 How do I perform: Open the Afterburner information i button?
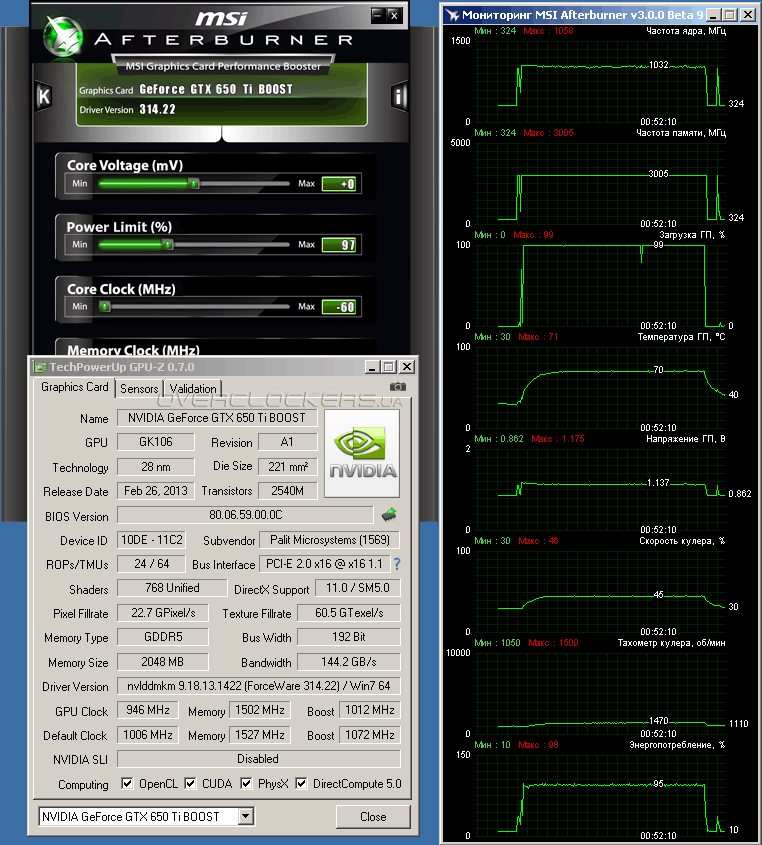399,96
